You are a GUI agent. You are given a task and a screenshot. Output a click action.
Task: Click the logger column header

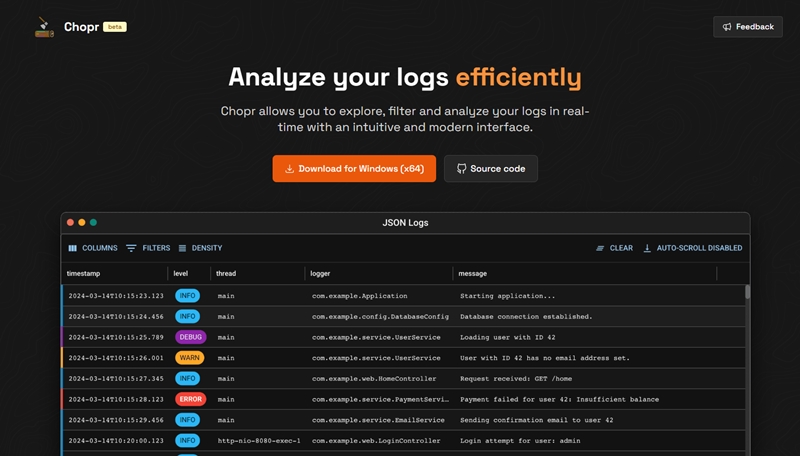[321, 273]
